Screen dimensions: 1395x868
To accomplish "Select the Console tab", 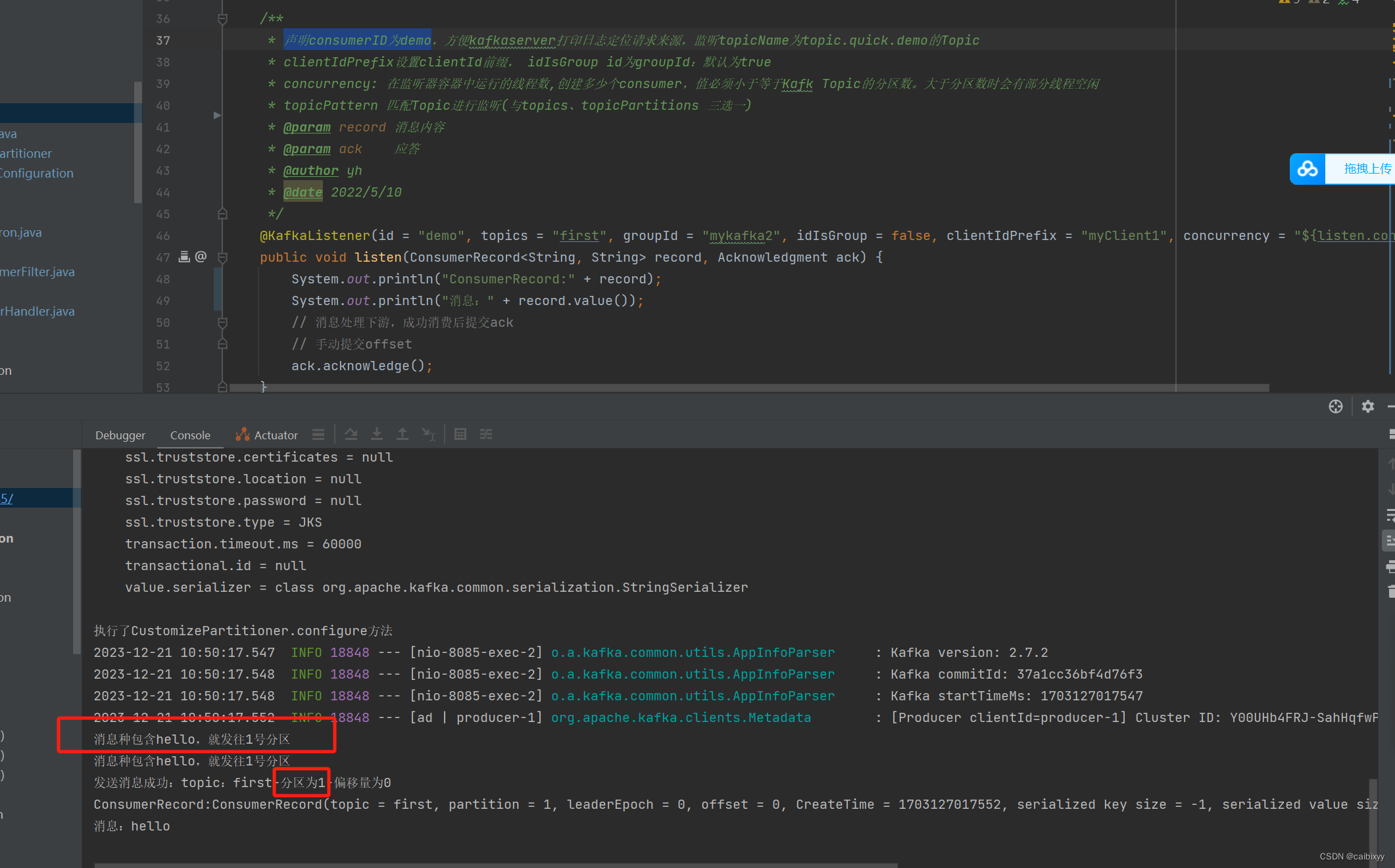I will click(x=190, y=435).
